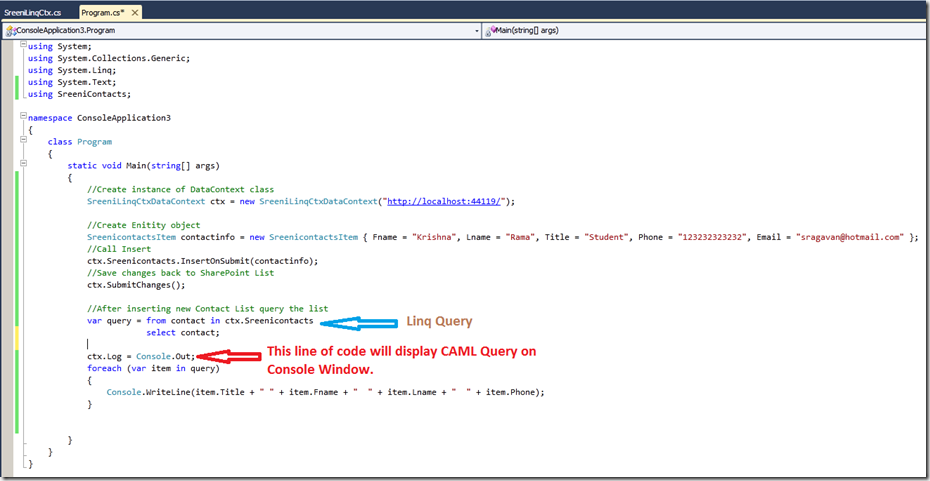This screenshot has height=481, width=930.
Task: Click 'var query = from contact' line
Action: [200, 321]
